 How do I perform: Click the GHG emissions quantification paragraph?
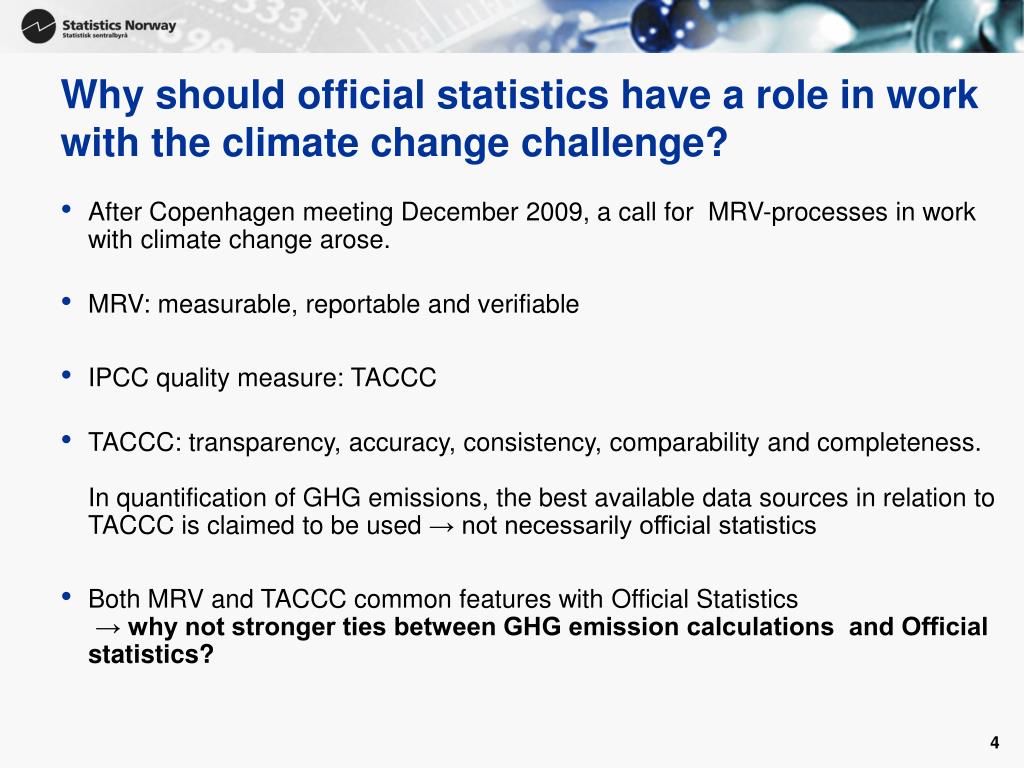541,511
